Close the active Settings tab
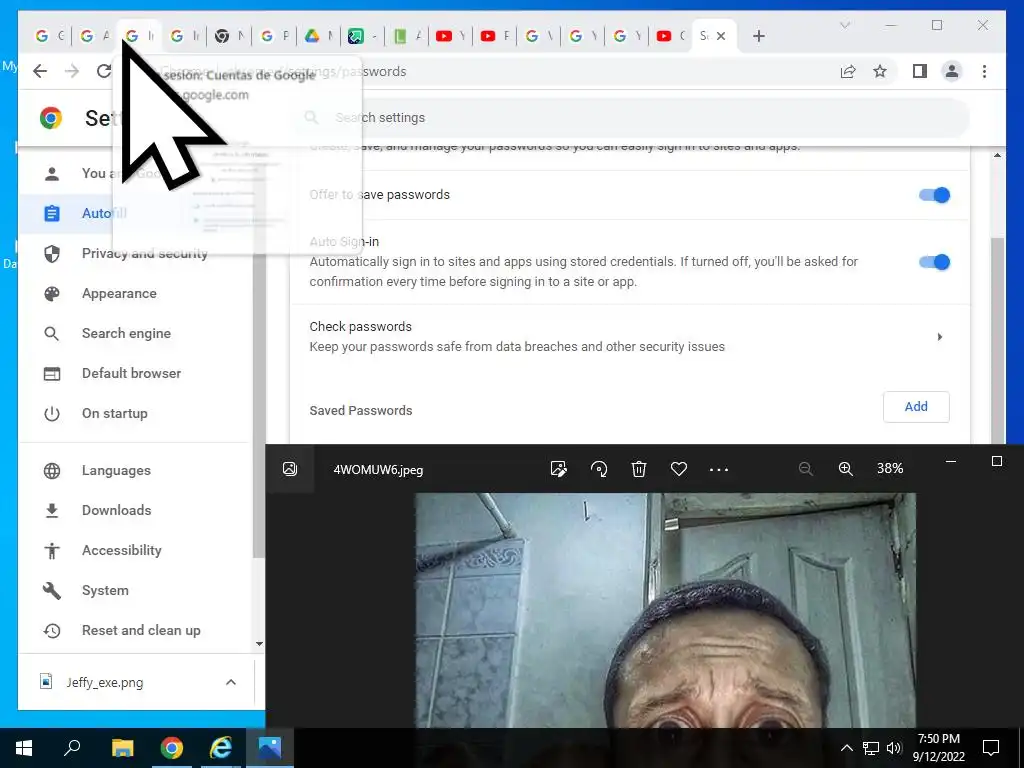 coord(721,36)
